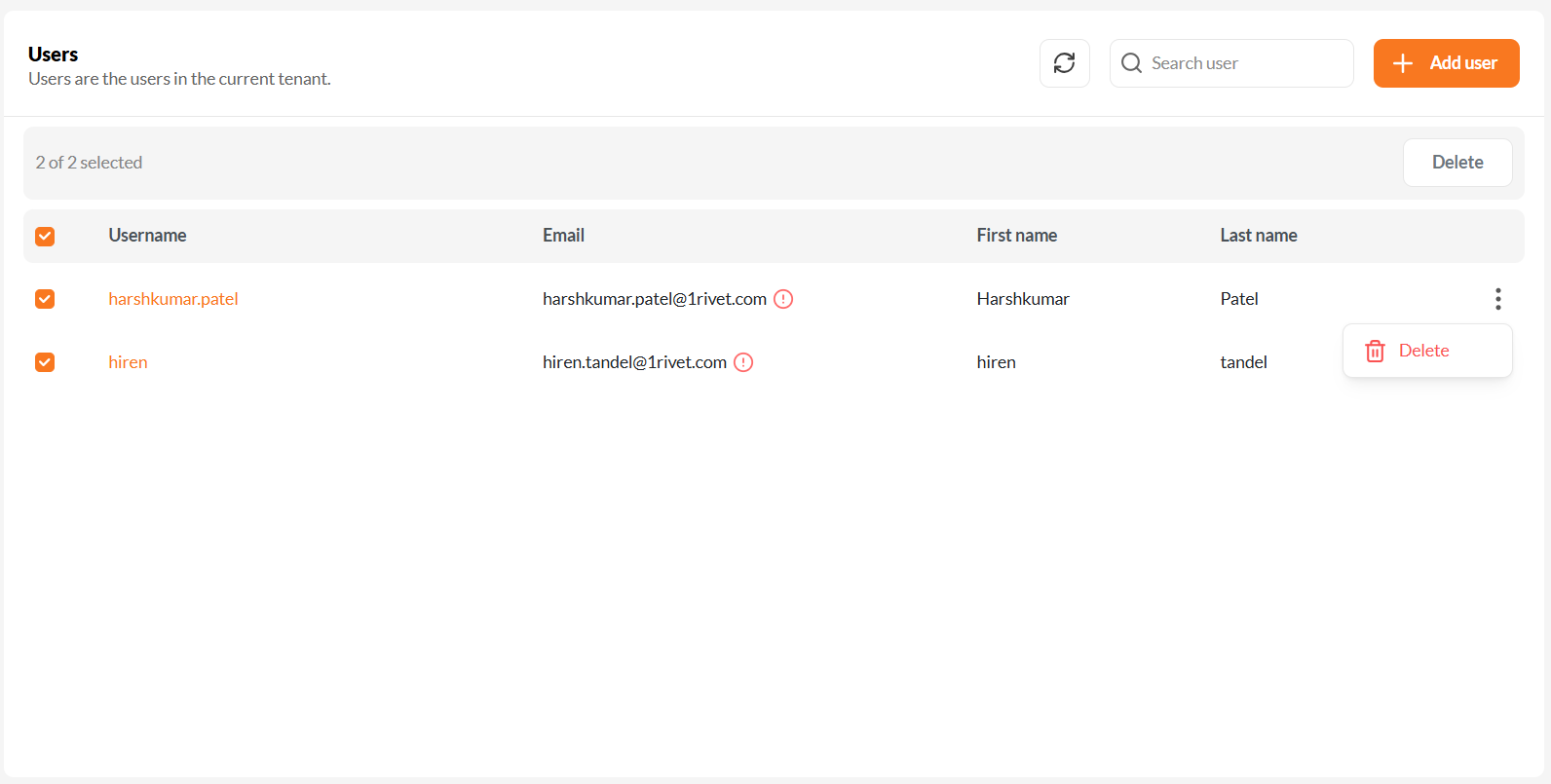Click warning icon beside harshkumar.patel@1rivet.com
This screenshot has height=784, width=1551.
783,299
